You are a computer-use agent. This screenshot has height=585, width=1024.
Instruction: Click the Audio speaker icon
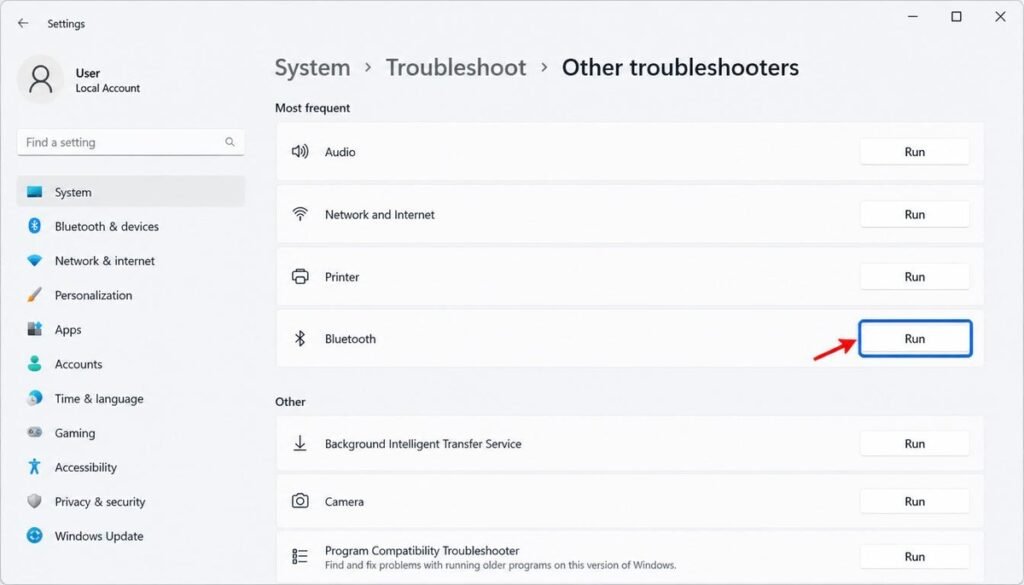point(300,151)
